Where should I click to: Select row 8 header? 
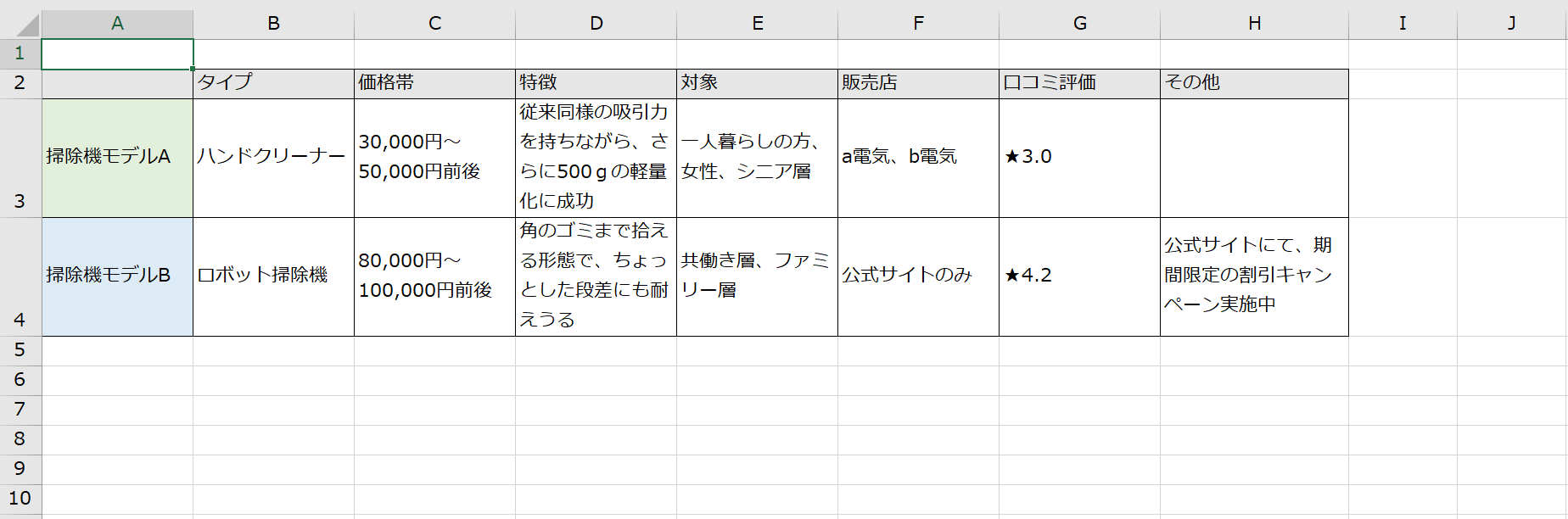pyautogui.click(x=20, y=440)
